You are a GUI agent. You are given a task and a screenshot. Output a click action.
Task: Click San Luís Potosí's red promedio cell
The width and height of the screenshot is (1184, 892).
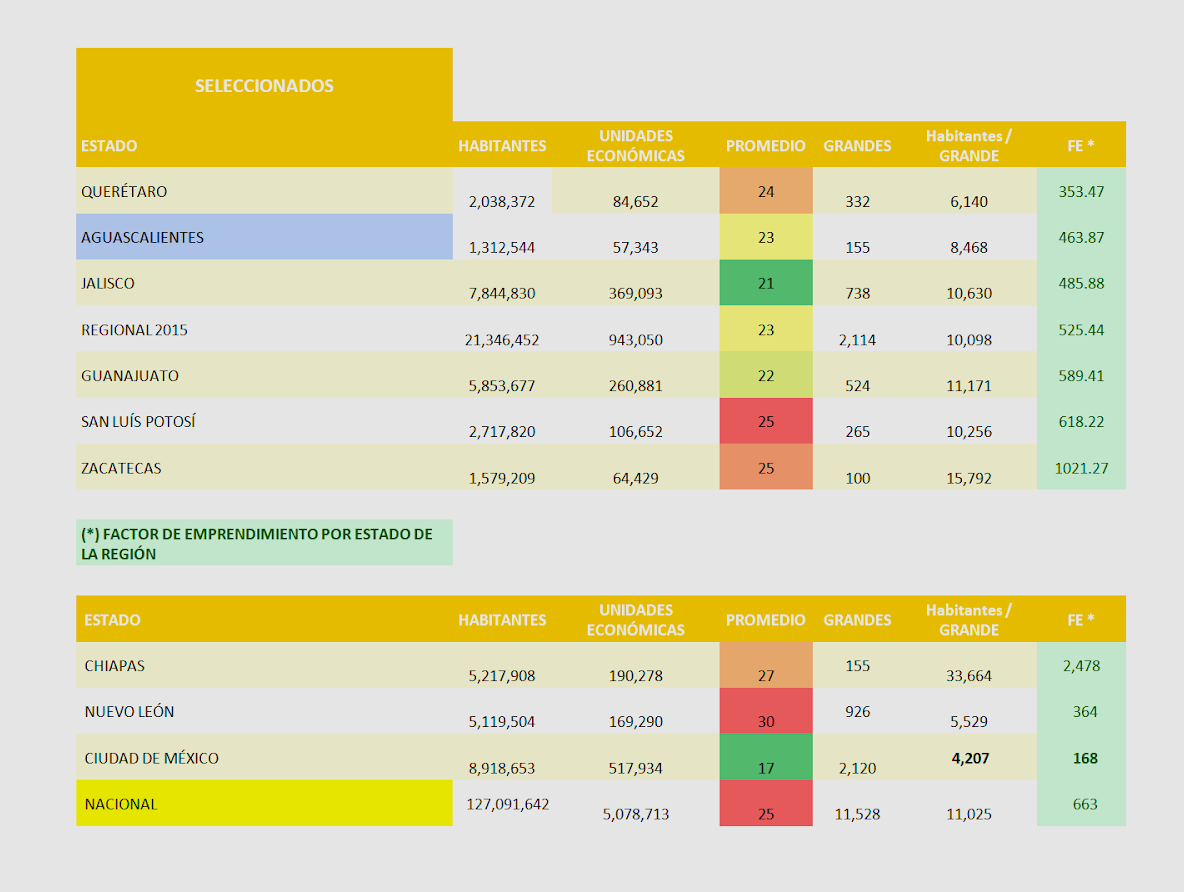[765, 421]
